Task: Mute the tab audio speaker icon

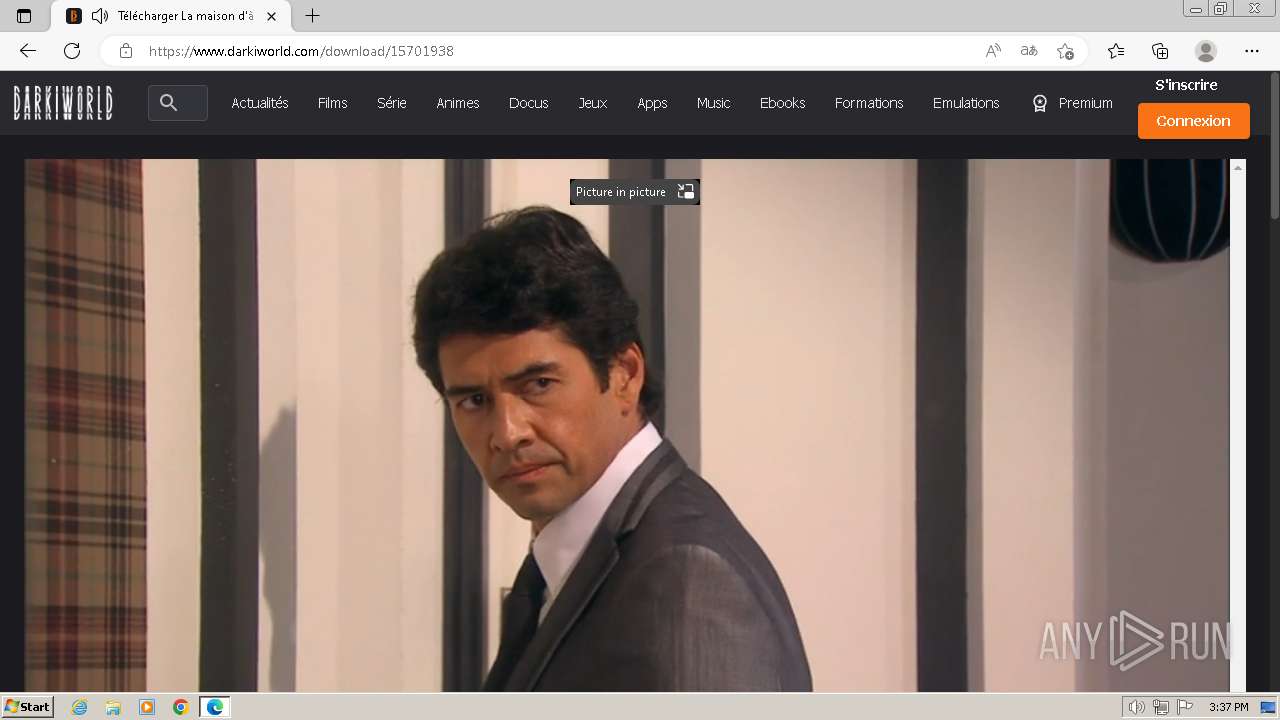Action: point(99,16)
